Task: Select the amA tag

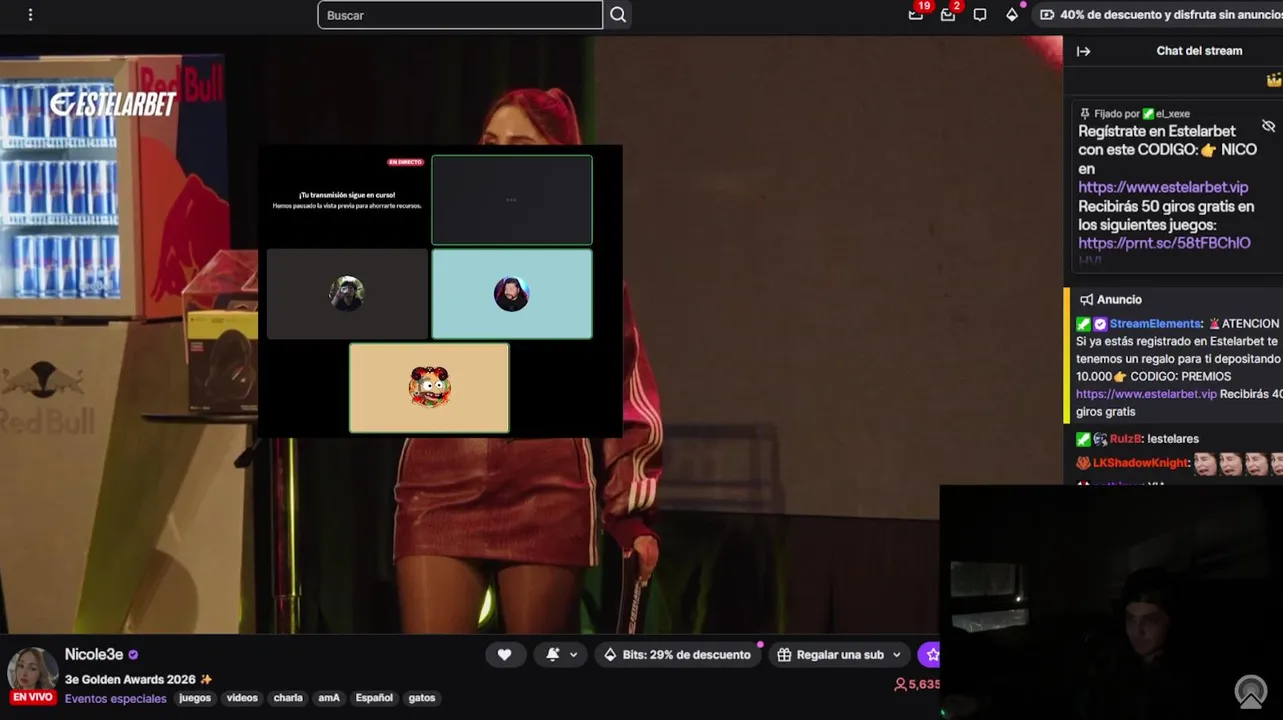Action: [329, 698]
